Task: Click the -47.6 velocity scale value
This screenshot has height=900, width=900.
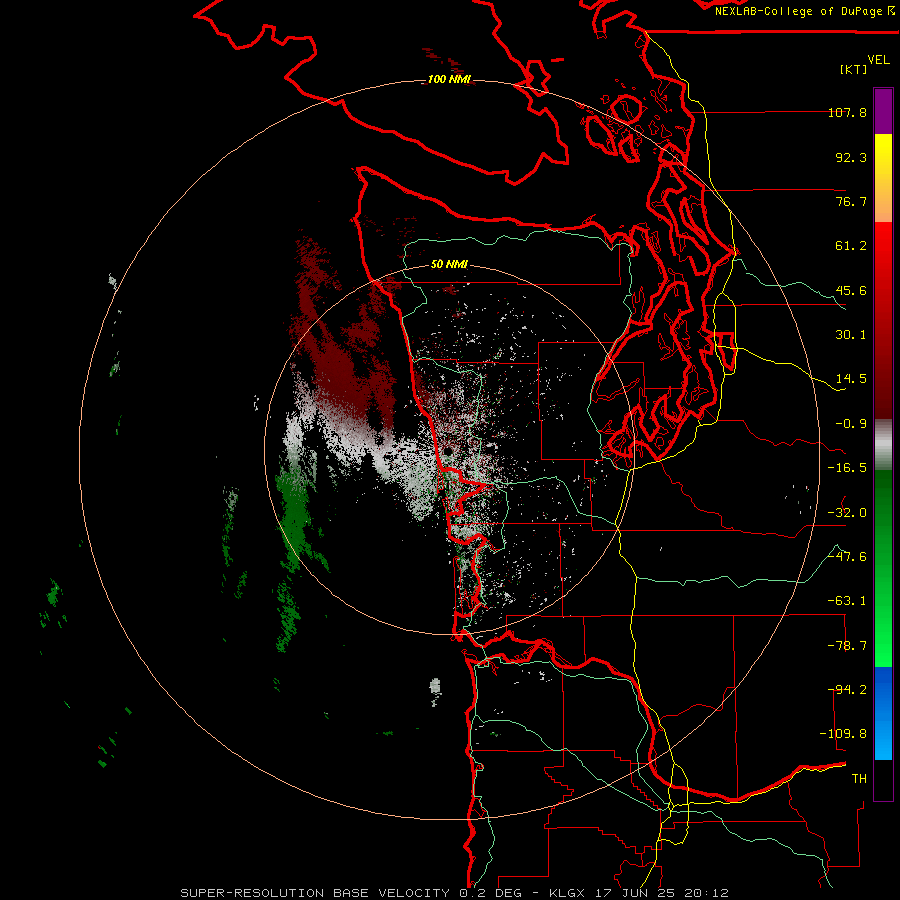Action: (847, 557)
